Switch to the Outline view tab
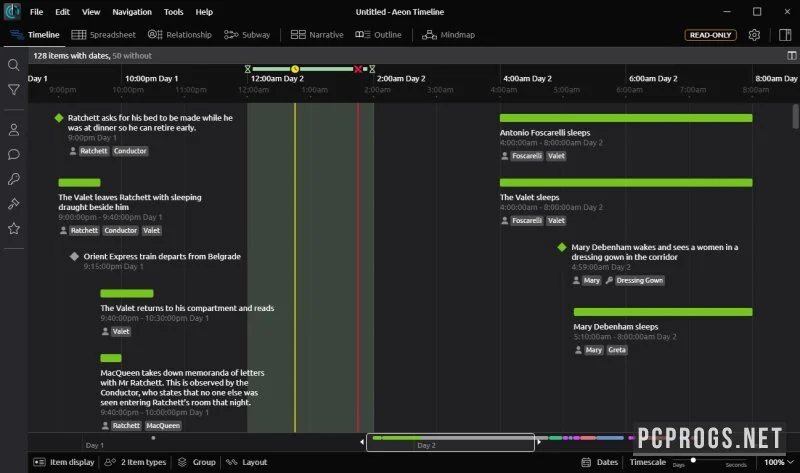 378,35
